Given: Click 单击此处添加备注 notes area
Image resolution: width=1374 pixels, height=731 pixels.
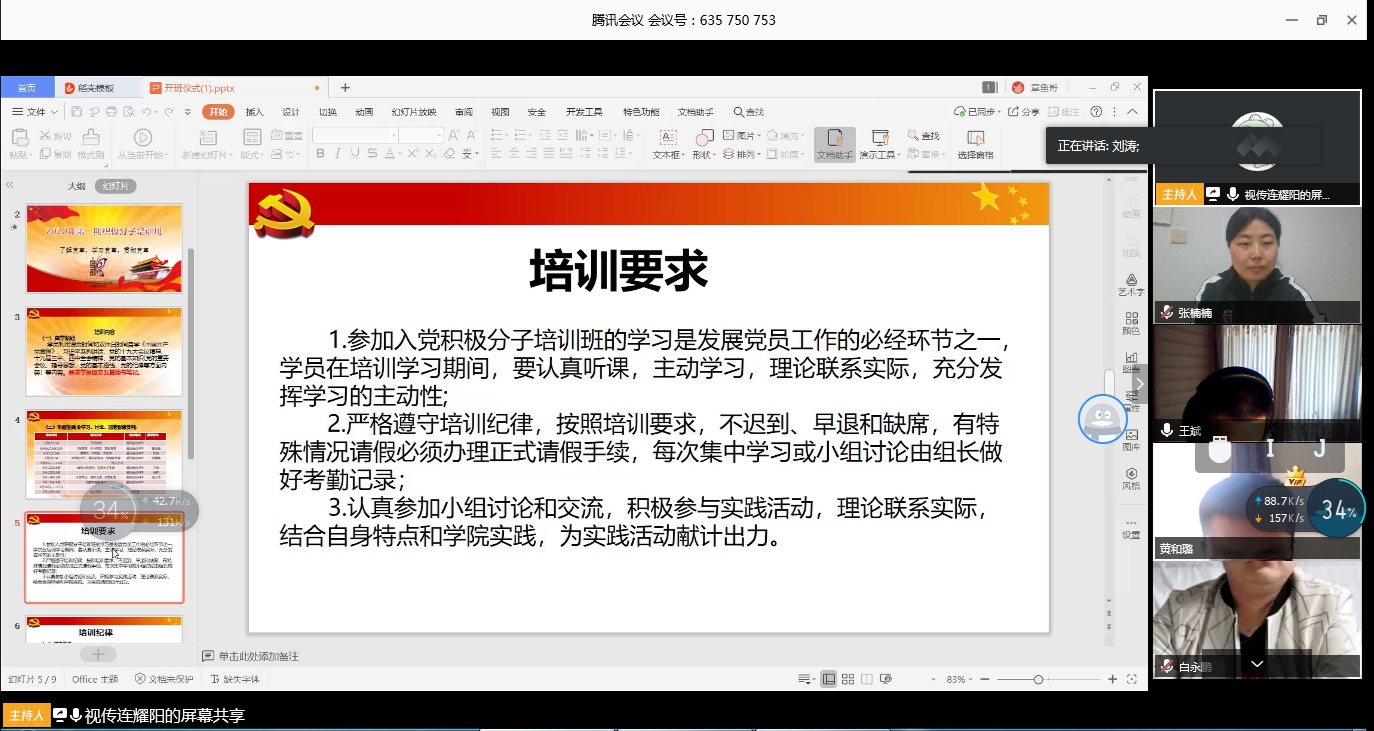Looking at the screenshot, I should (258, 656).
